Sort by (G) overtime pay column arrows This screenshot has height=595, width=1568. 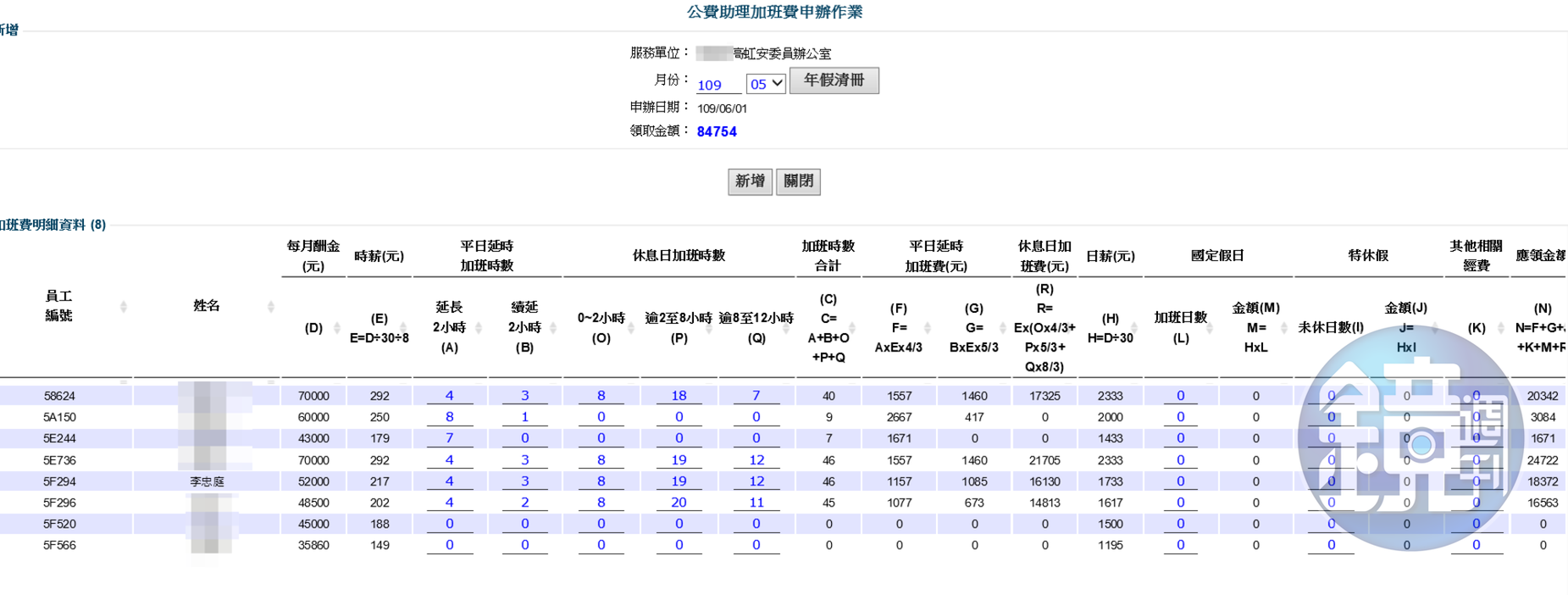(x=1003, y=328)
